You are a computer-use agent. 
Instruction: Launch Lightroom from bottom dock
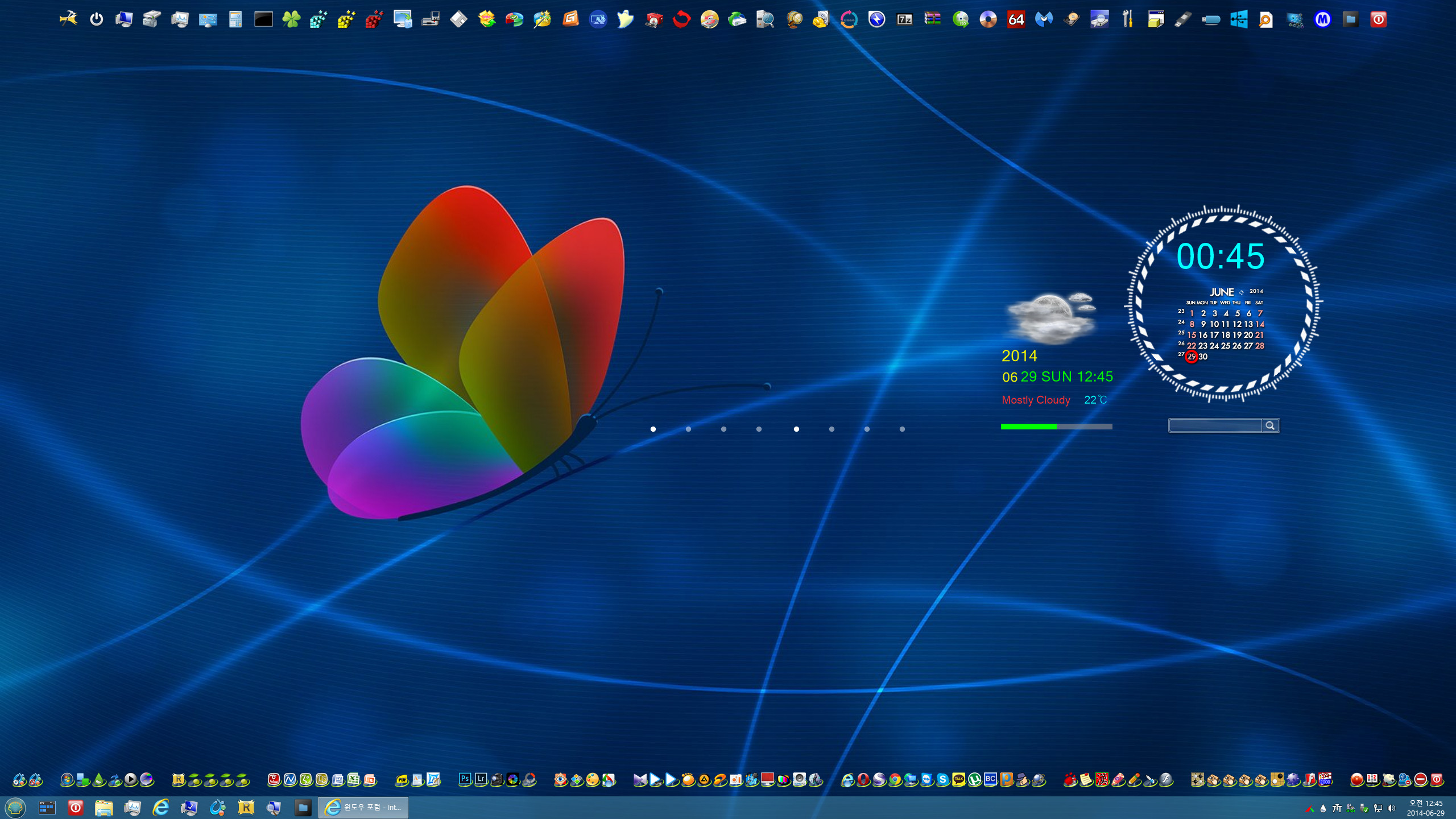(481, 779)
